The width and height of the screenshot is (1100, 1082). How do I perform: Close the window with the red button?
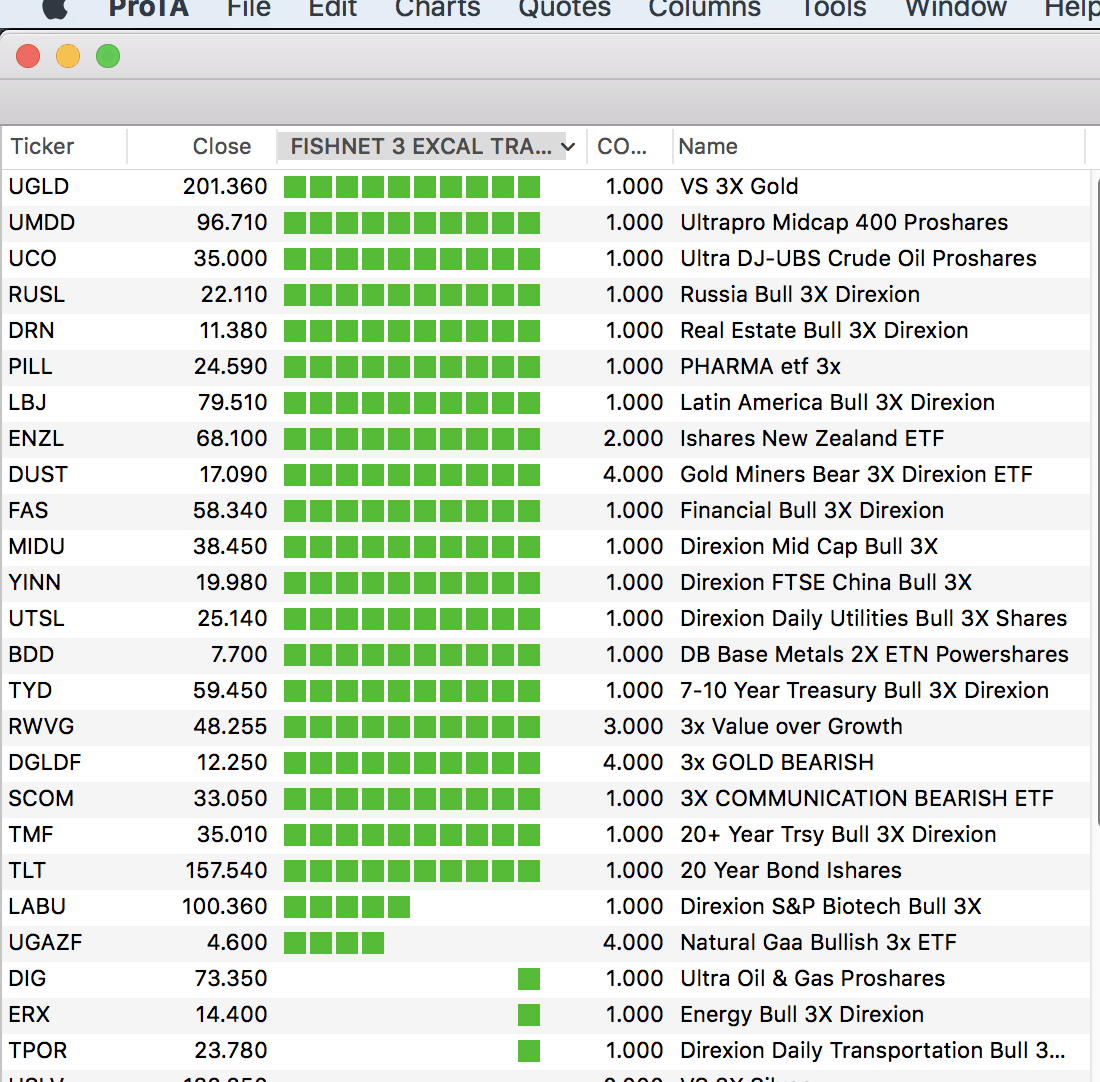tap(28, 56)
